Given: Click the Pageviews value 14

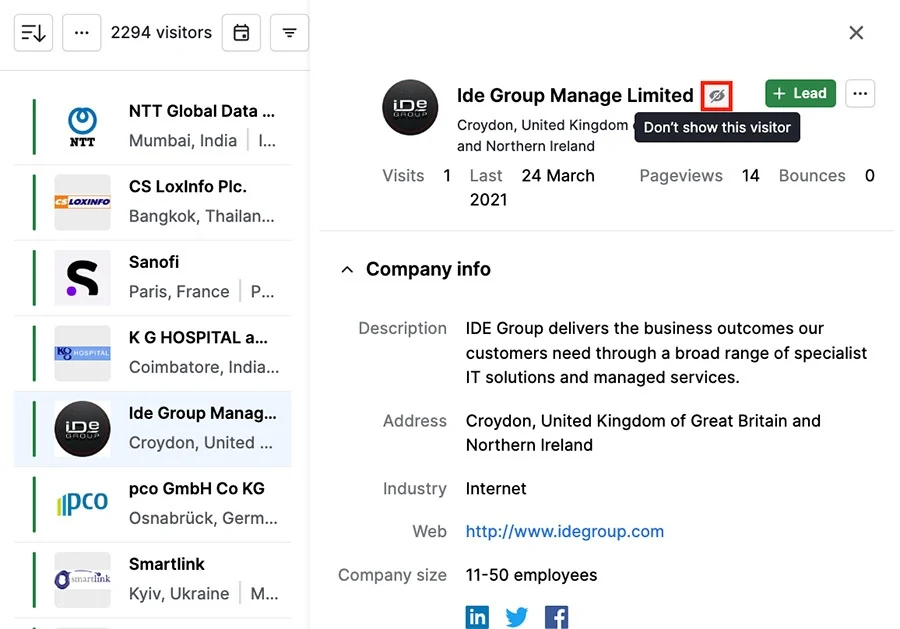Looking at the screenshot, I should [x=750, y=176].
